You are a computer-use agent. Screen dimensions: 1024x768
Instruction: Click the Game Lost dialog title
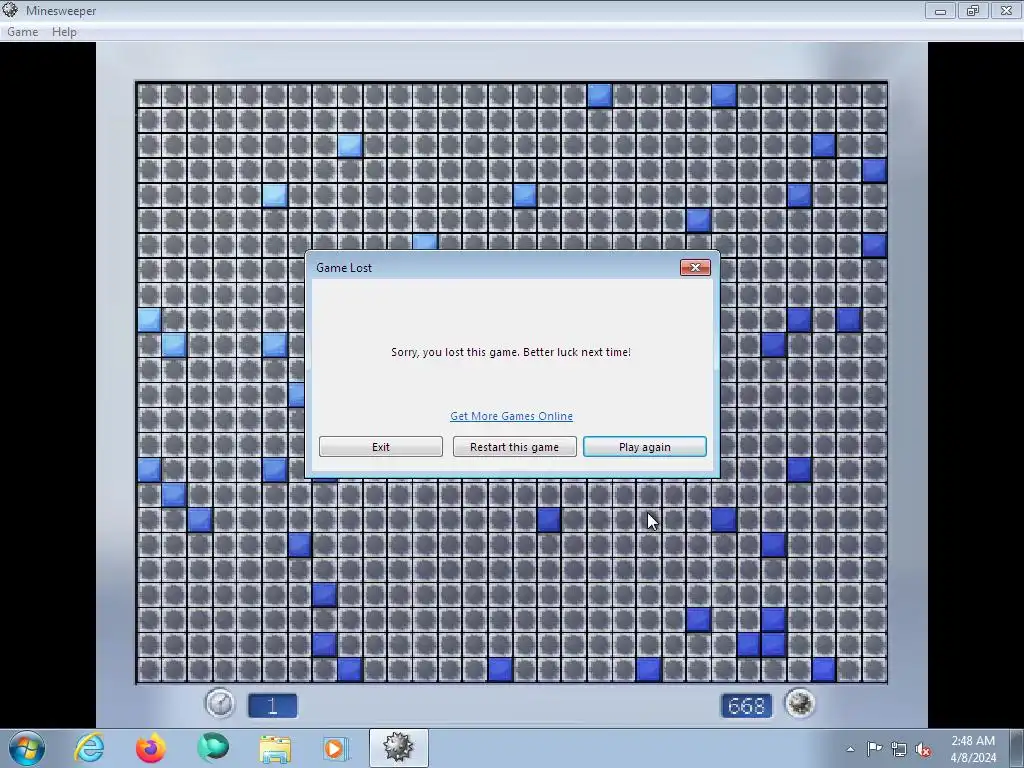(x=344, y=268)
